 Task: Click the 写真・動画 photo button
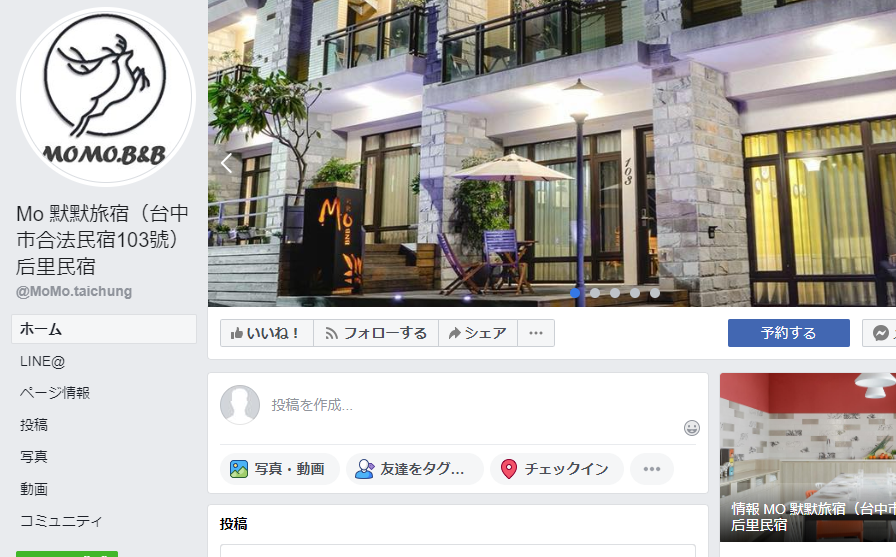click(x=279, y=469)
